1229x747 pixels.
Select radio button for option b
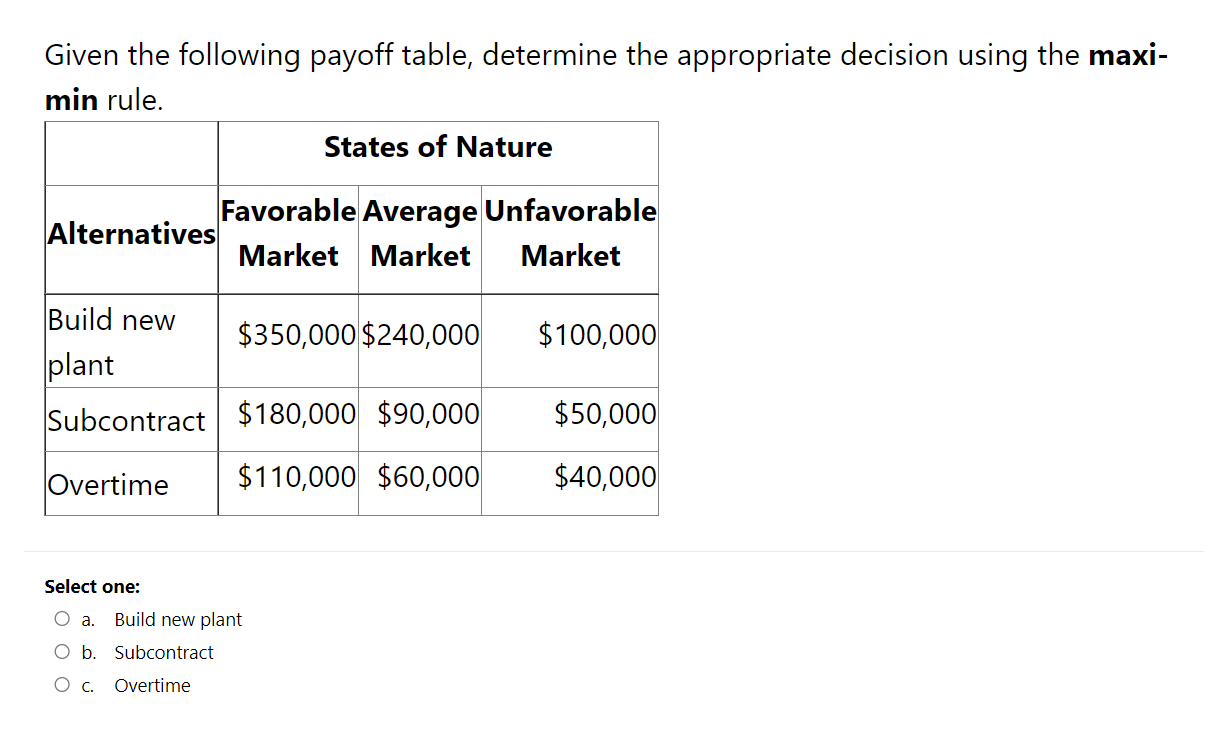61,651
